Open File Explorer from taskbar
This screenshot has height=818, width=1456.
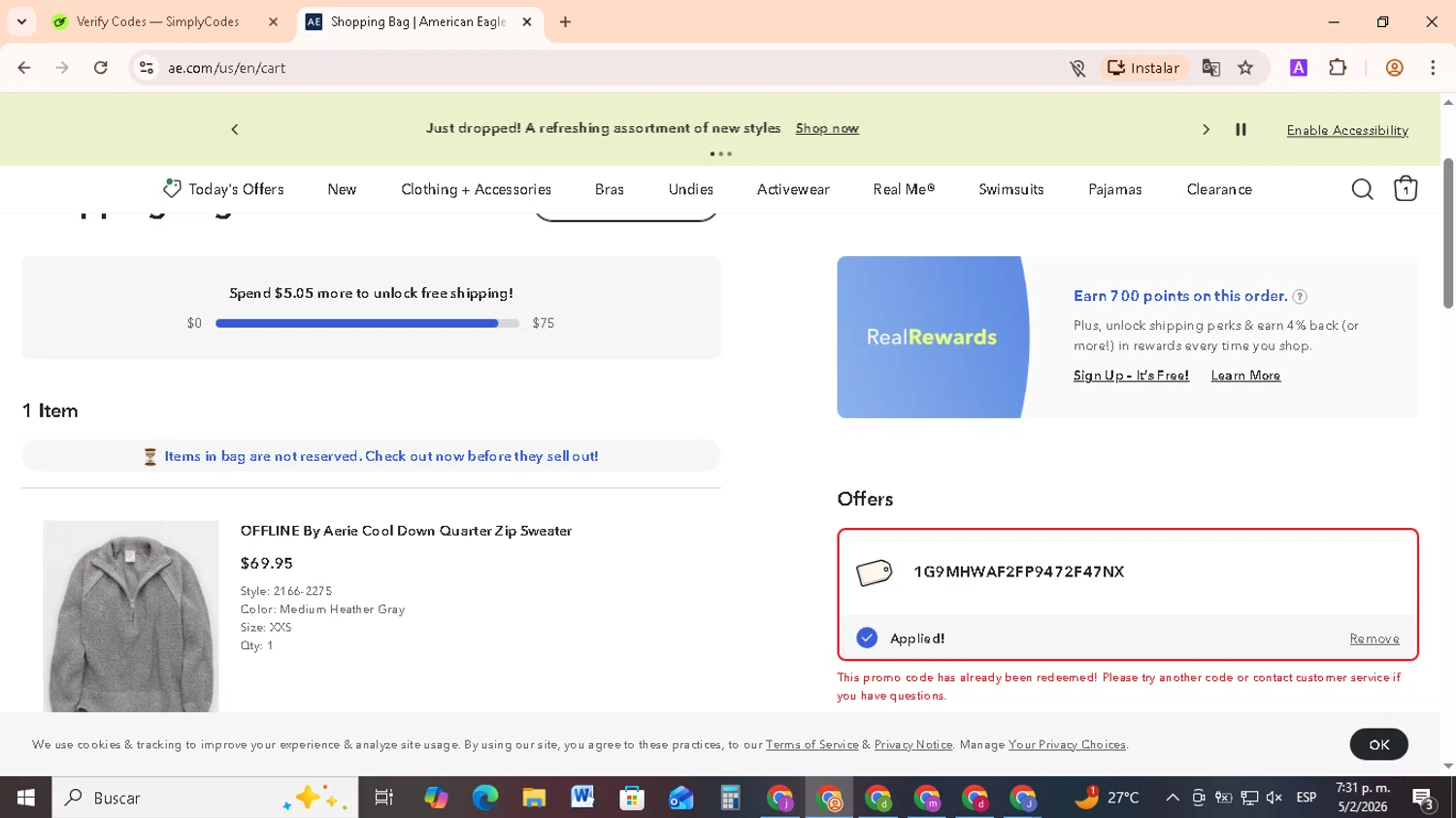pyautogui.click(x=534, y=798)
